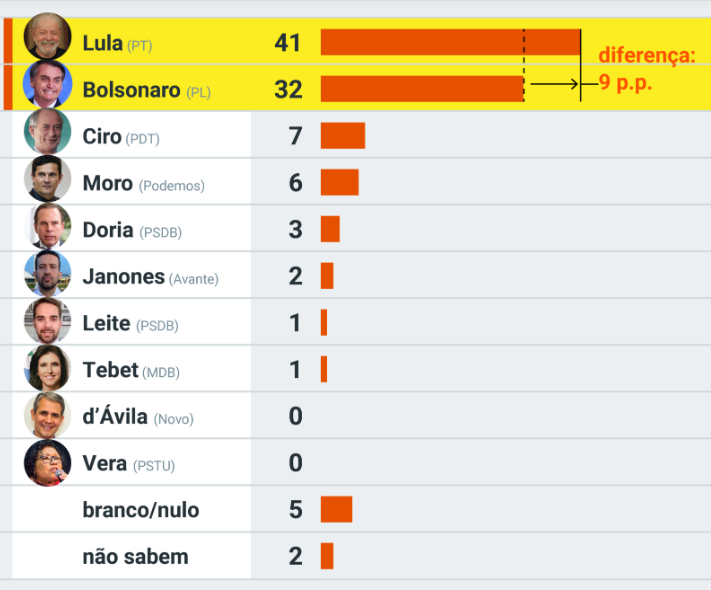Click the "branco/nulo" row label
Screen dimensions: 711x590
141,510
